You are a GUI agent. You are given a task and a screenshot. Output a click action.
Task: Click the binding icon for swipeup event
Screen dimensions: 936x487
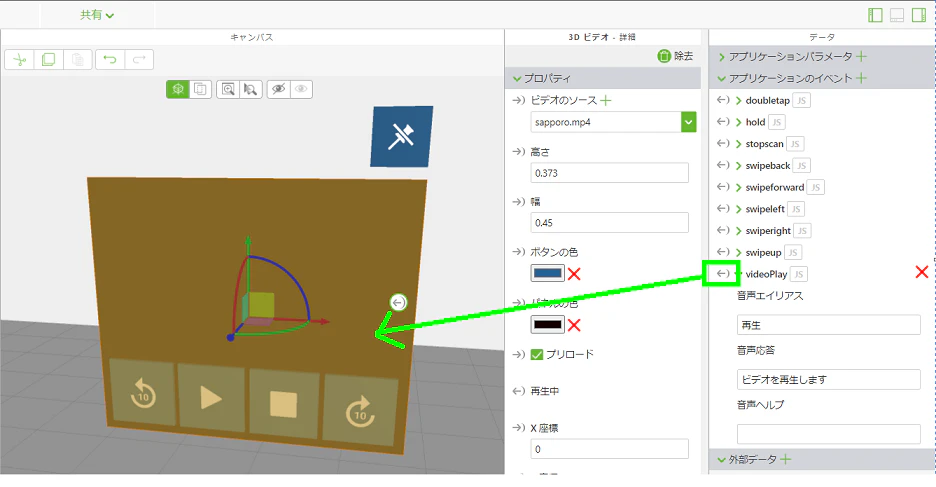coord(723,252)
